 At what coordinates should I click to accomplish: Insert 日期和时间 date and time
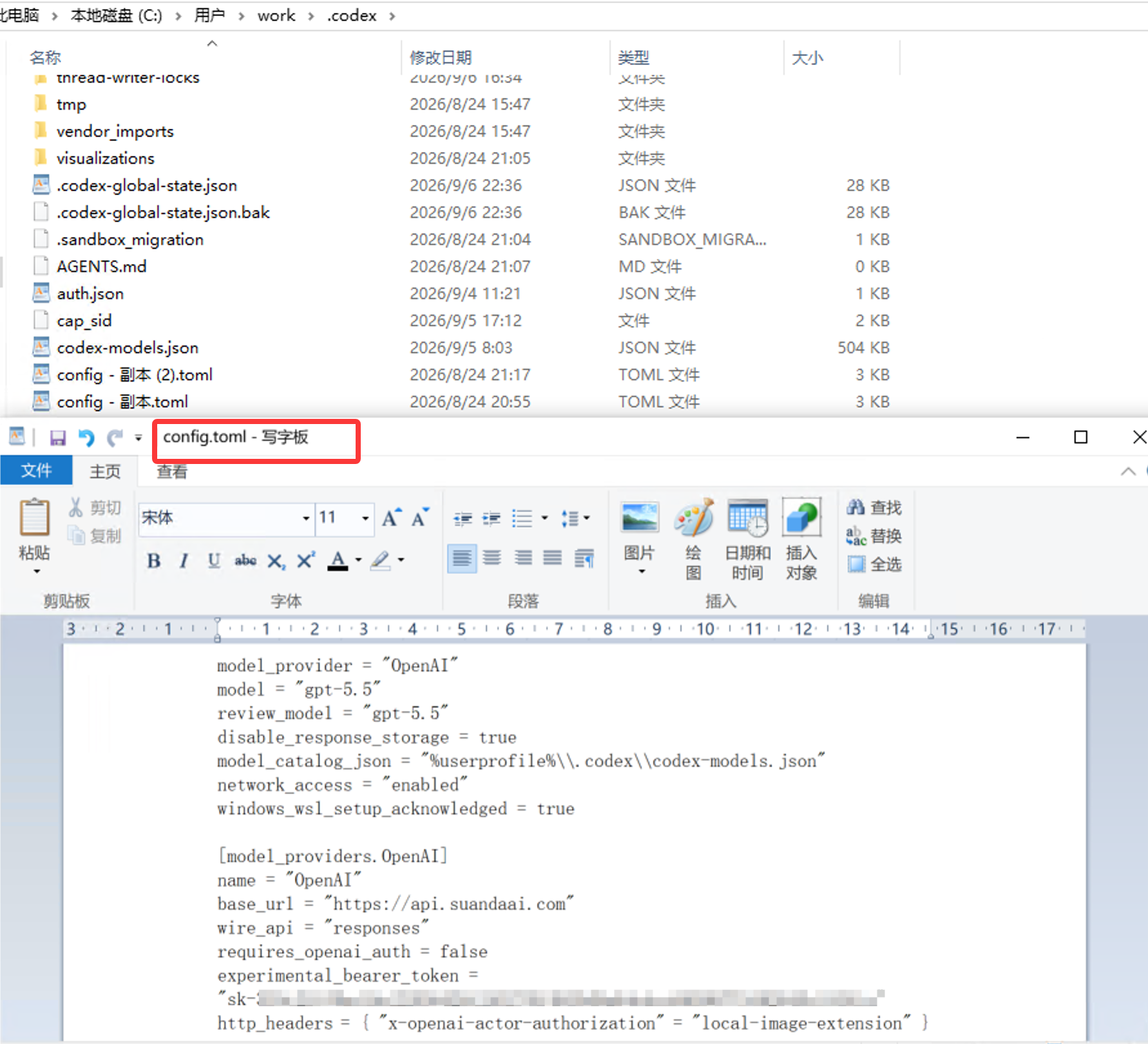coord(747,538)
